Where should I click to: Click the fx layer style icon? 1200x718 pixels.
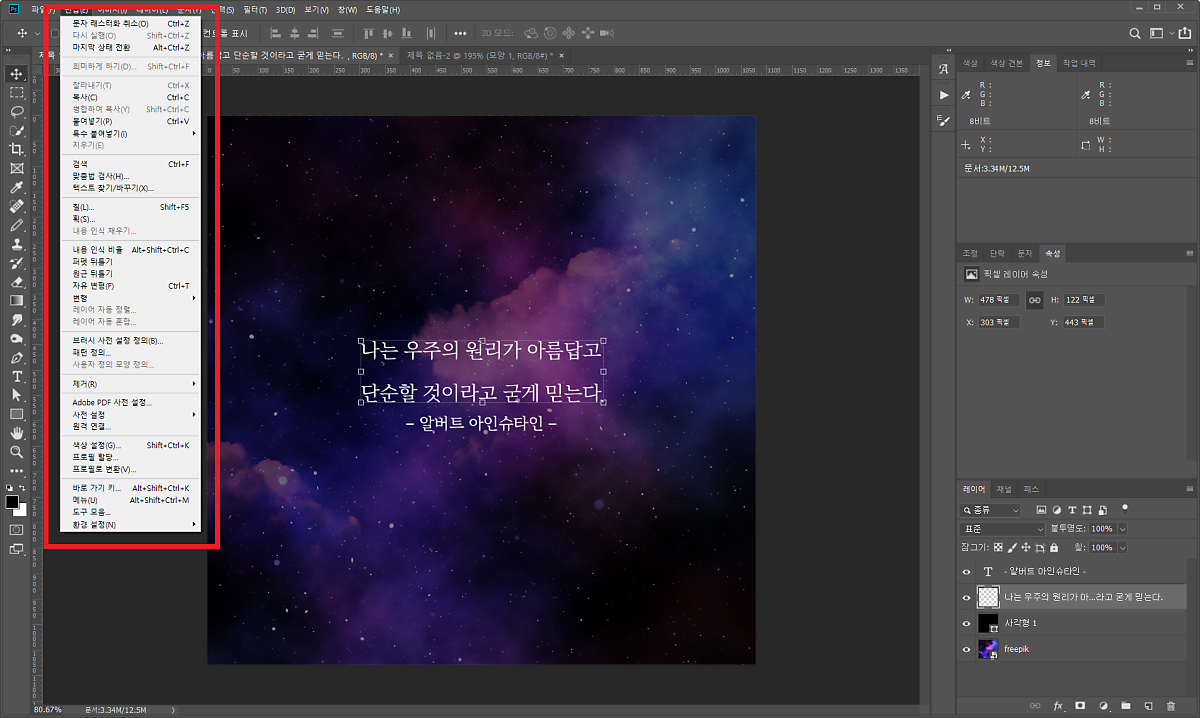coord(1058,707)
